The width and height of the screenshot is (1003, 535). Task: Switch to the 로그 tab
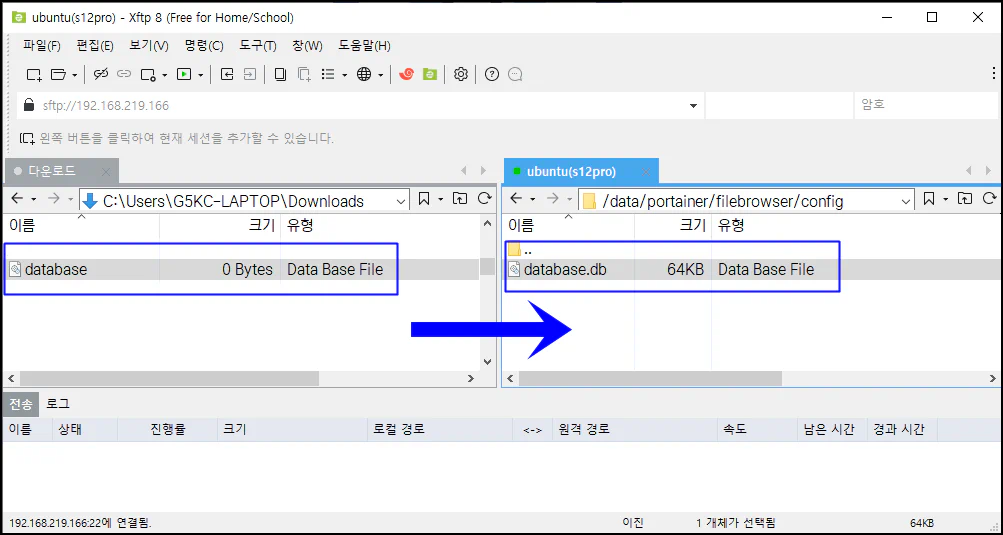tap(58, 404)
